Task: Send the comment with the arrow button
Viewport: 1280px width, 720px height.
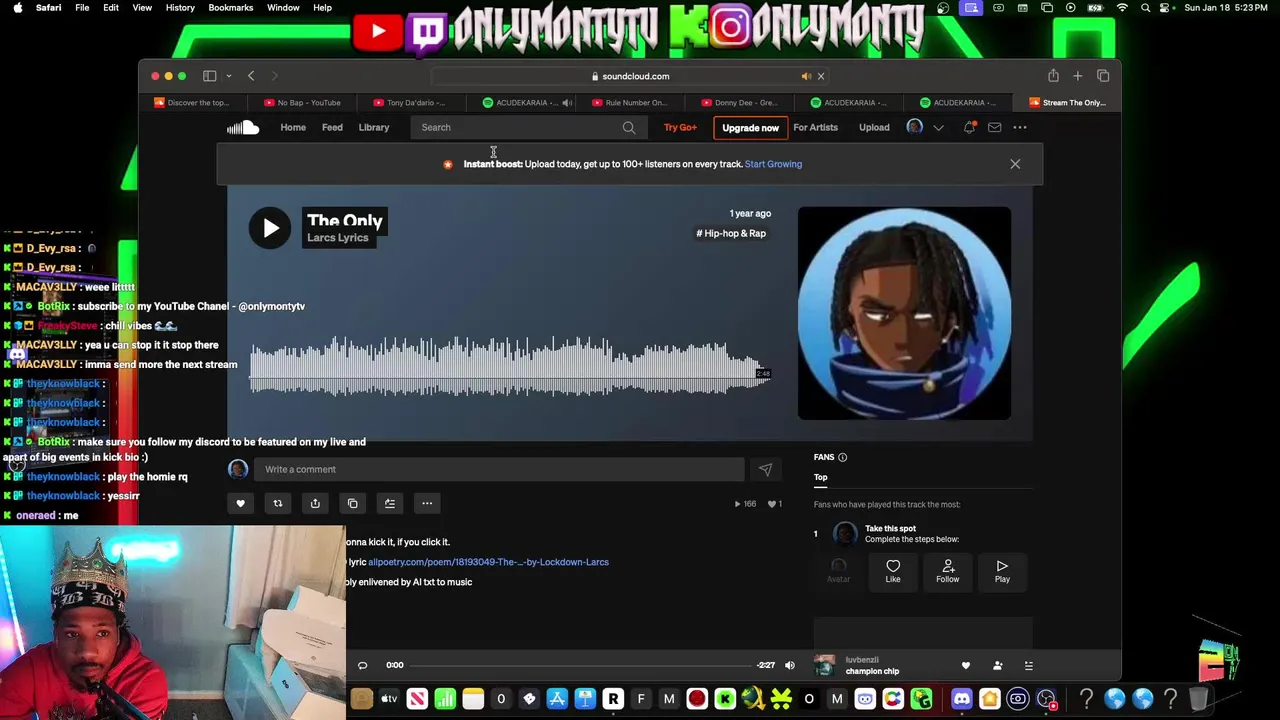Action: click(x=765, y=469)
